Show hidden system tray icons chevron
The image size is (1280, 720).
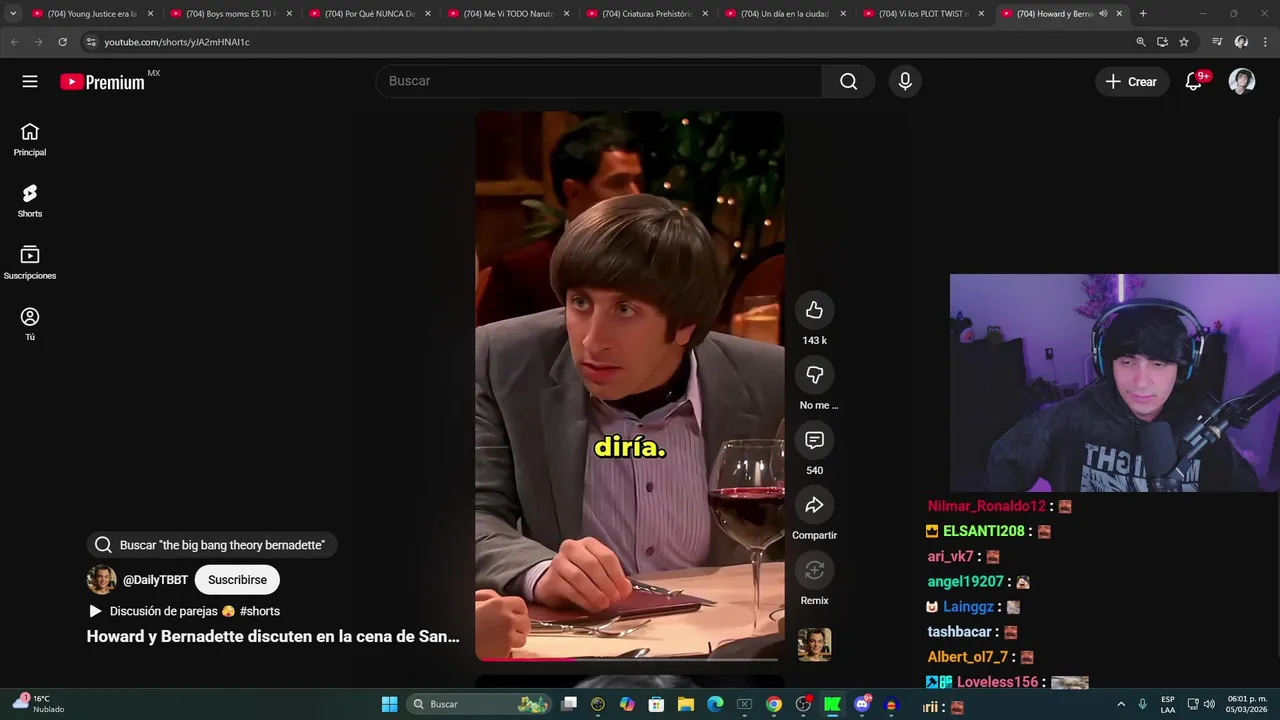pos(1121,704)
